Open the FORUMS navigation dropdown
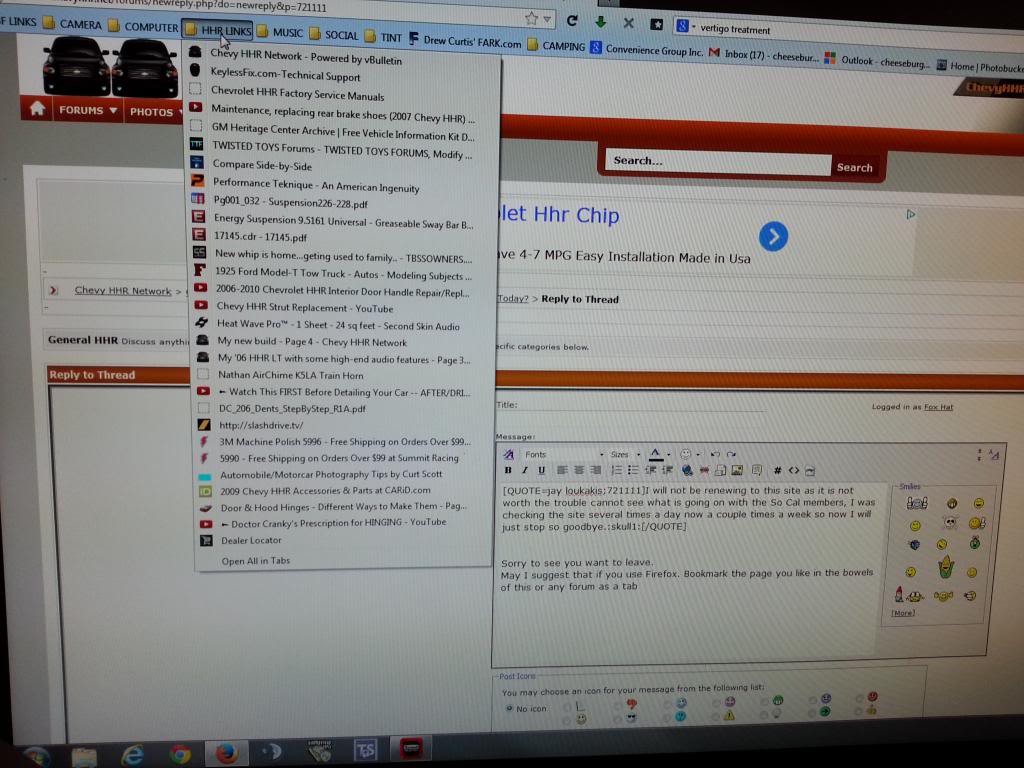Viewport: 1024px width, 768px height. [86, 110]
